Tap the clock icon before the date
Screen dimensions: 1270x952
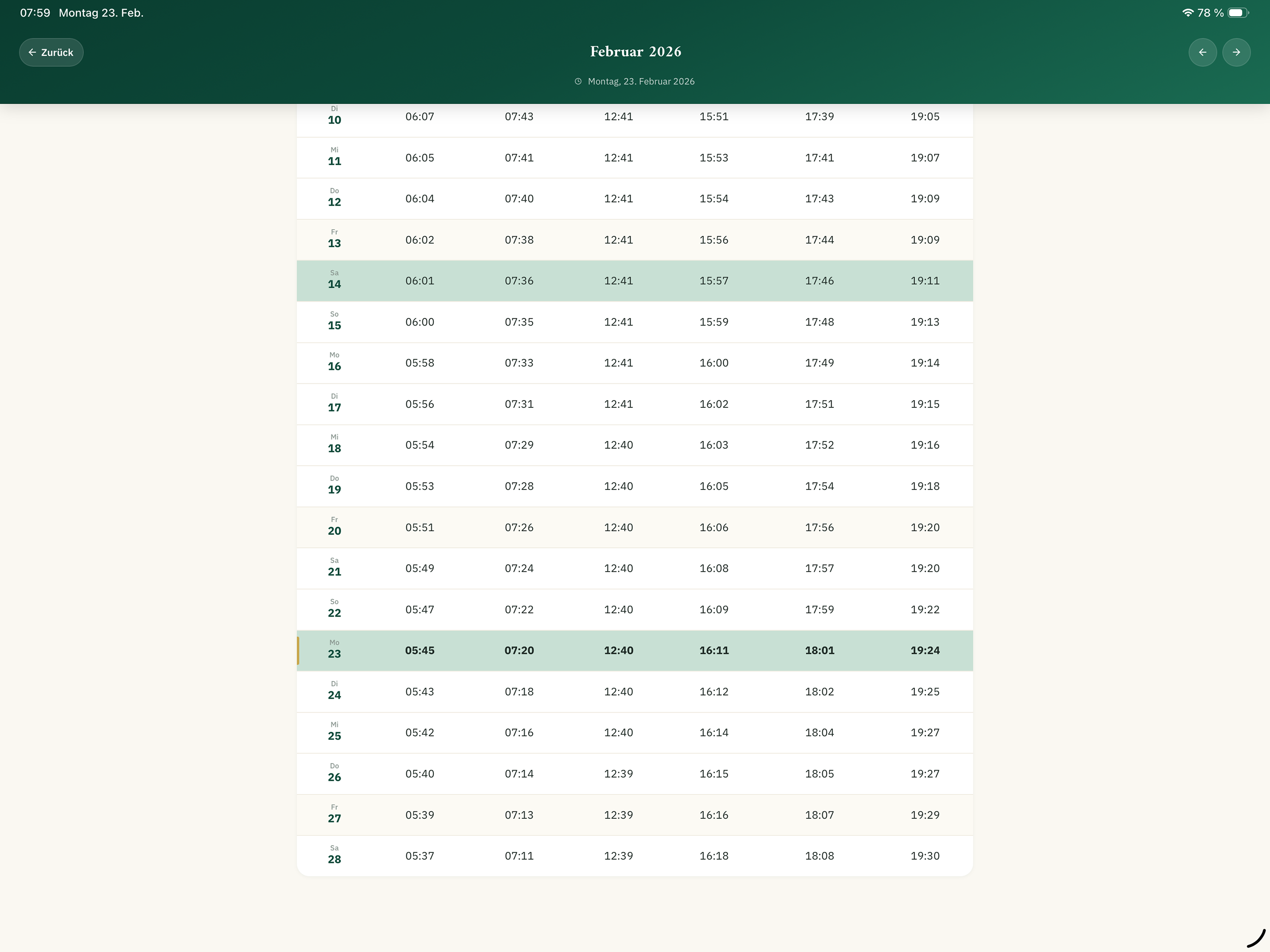578,82
